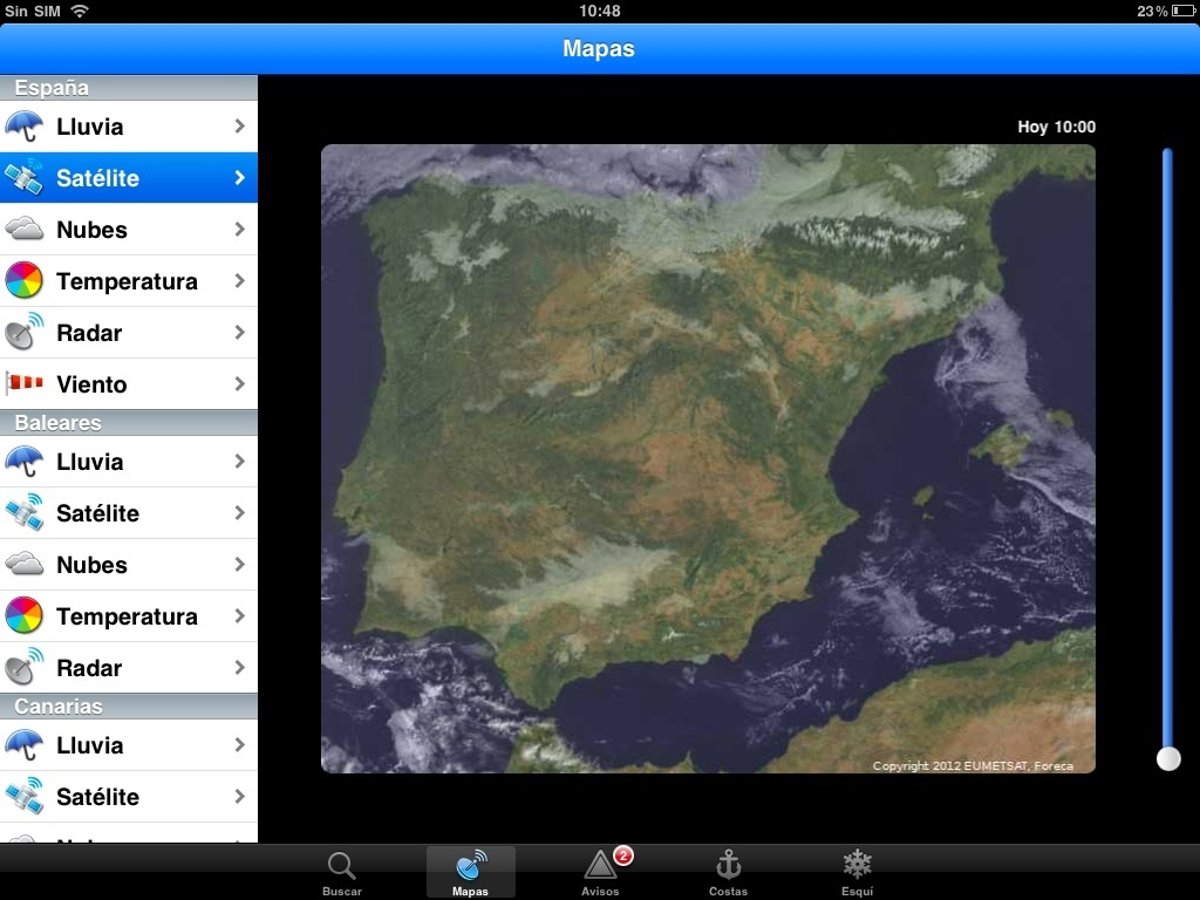Tap the umbrella icon for España Lluvia
This screenshot has height=900, width=1200.
tap(24, 127)
